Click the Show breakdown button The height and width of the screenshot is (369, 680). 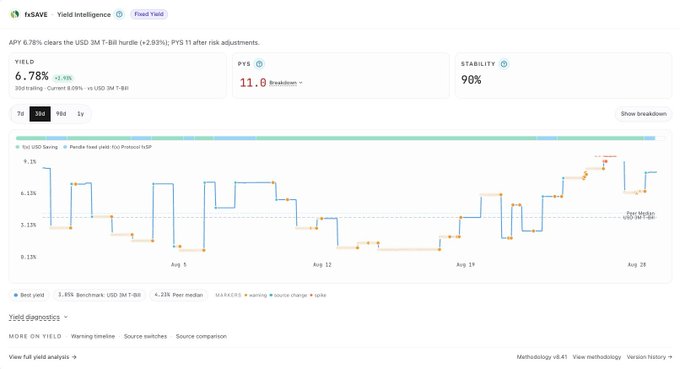click(644, 114)
